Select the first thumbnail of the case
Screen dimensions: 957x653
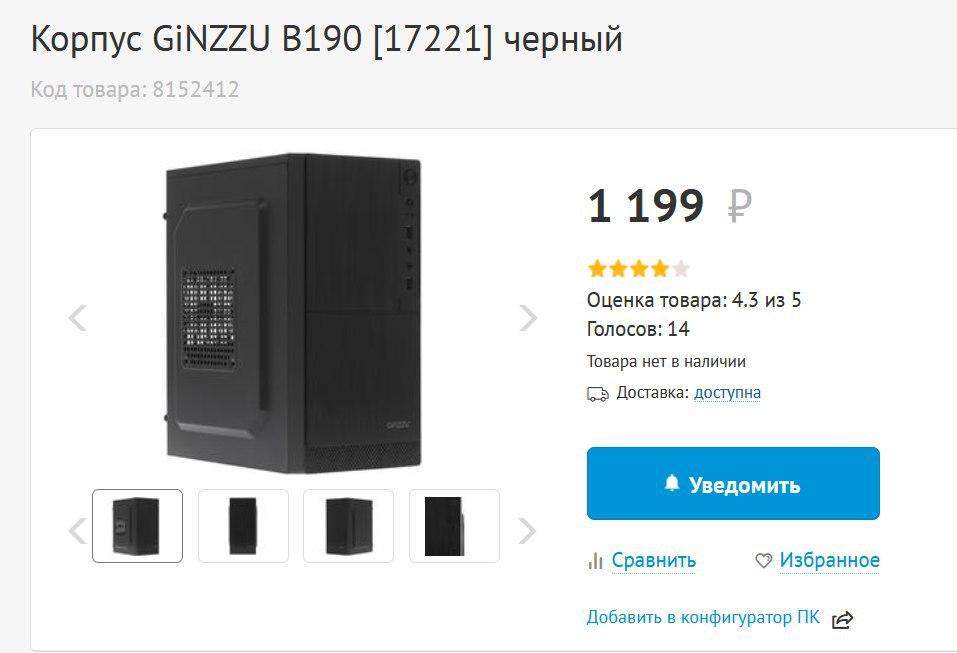(x=137, y=525)
